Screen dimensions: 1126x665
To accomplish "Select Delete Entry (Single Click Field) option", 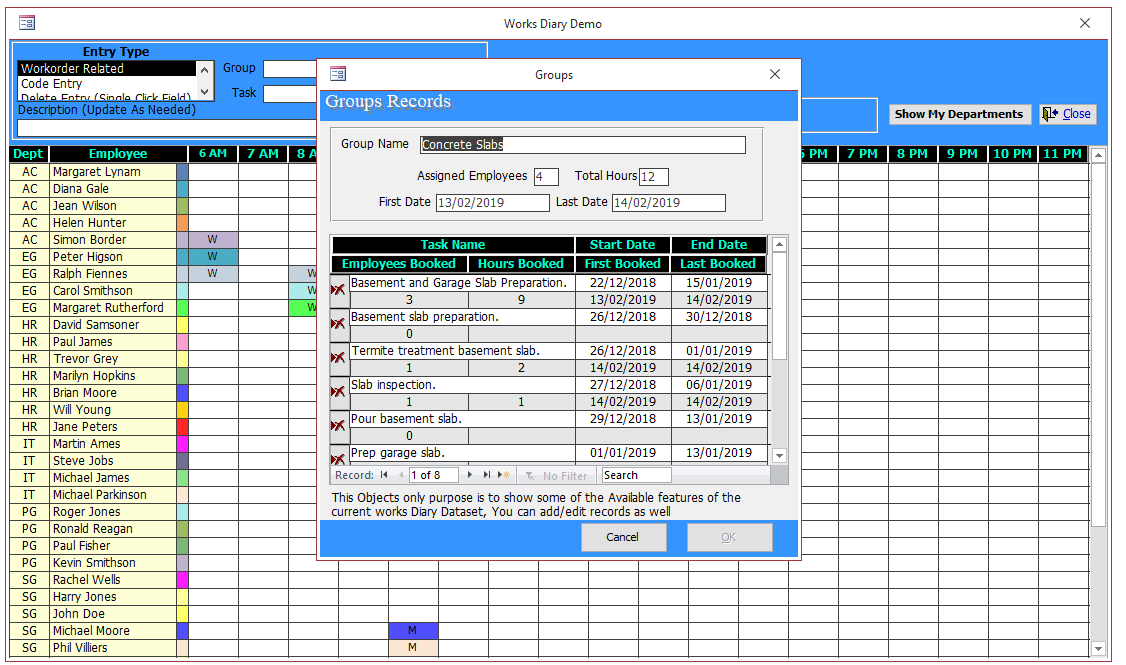I will coord(106,96).
